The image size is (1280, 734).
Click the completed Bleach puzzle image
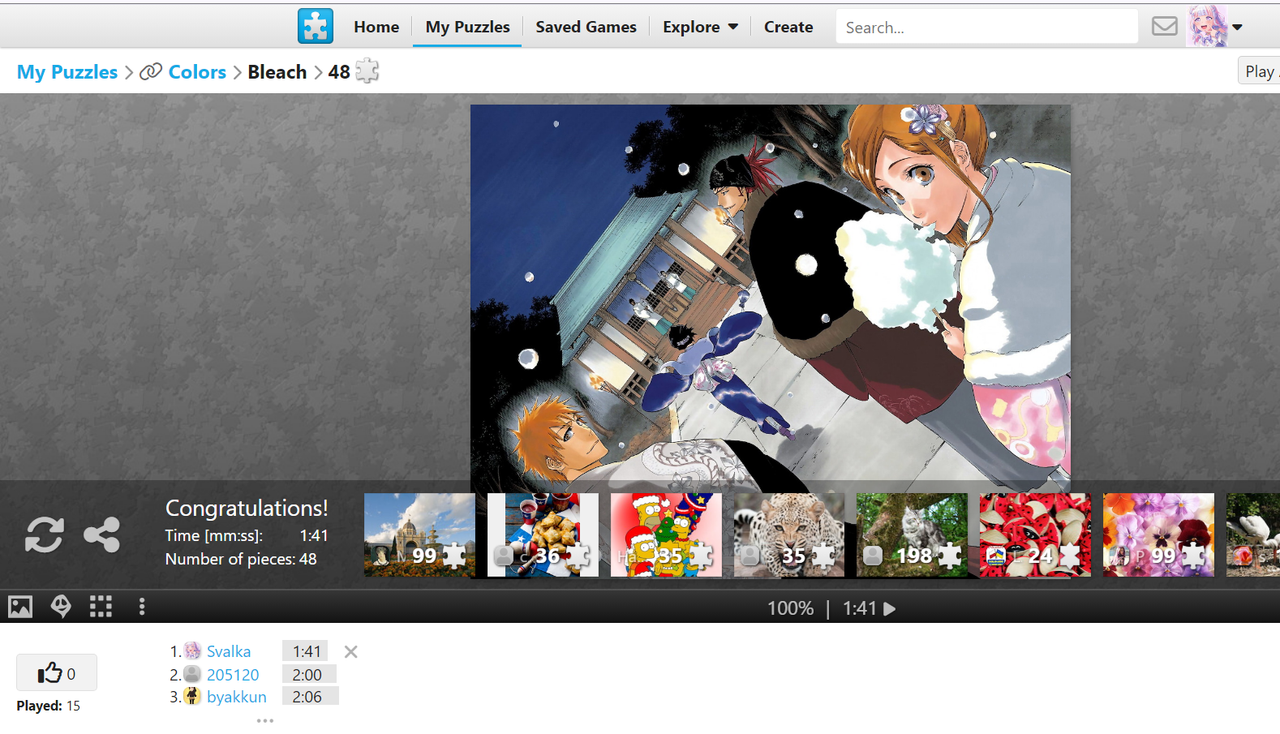(x=770, y=298)
